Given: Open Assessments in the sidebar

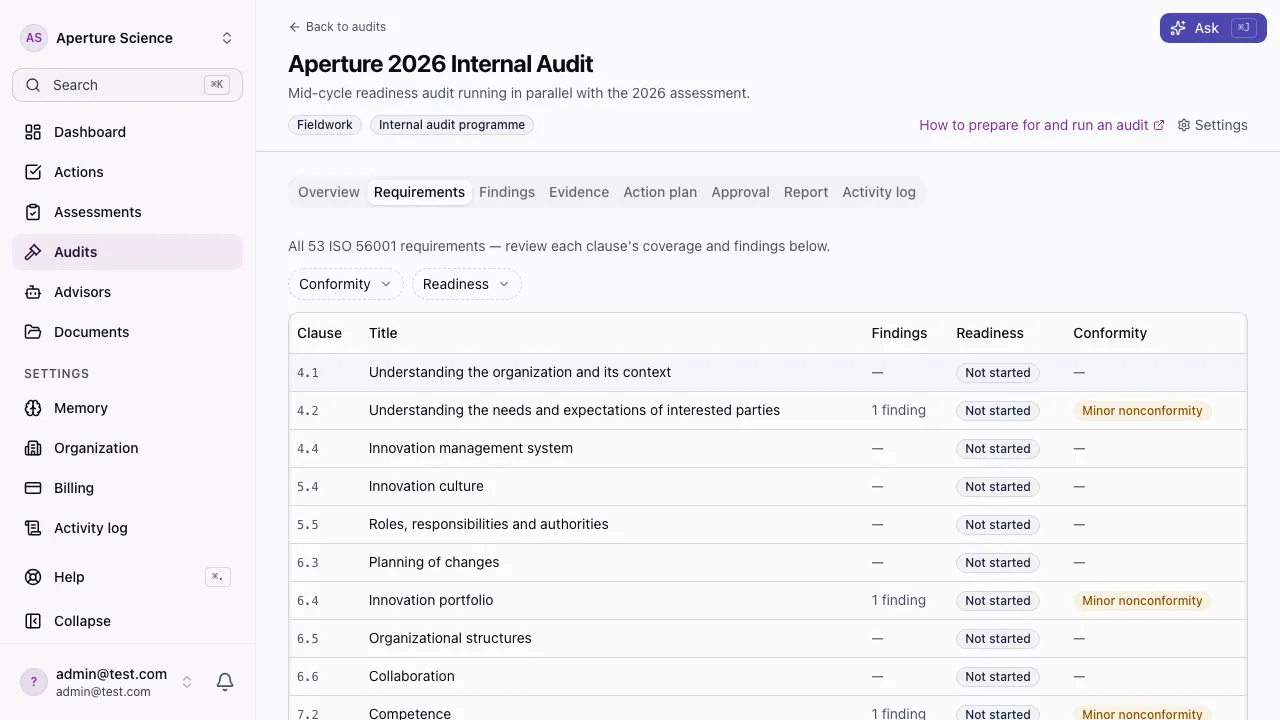Looking at the screenshot, I should [x=128, y=212].
